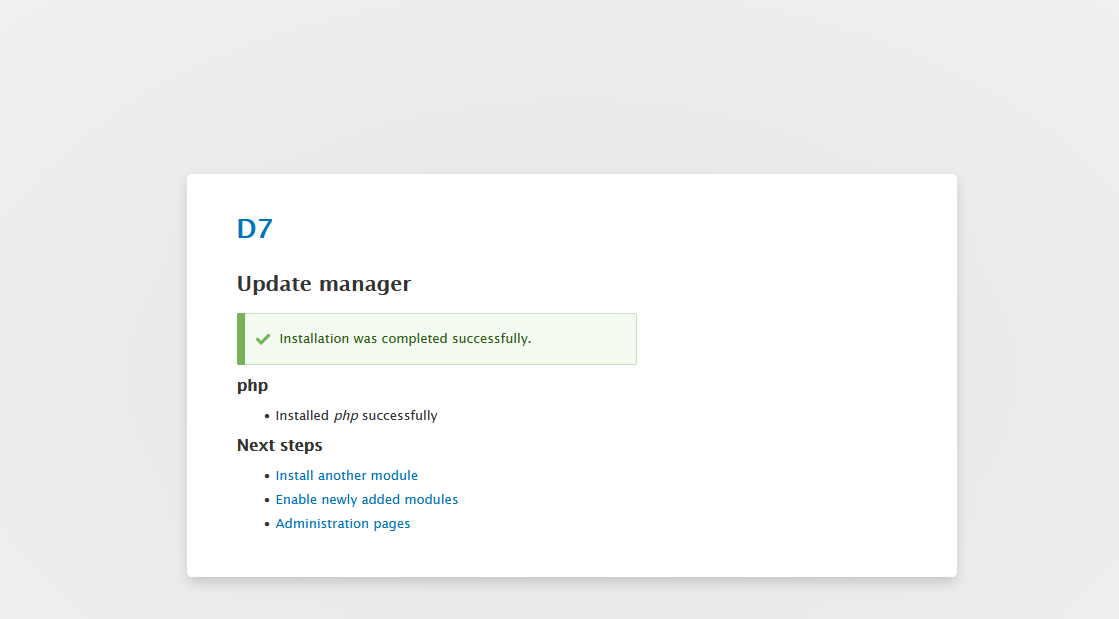This screenshot has height=619, width=1119.
Task: Open the D7 site title link
Action: tap(255, 229)
